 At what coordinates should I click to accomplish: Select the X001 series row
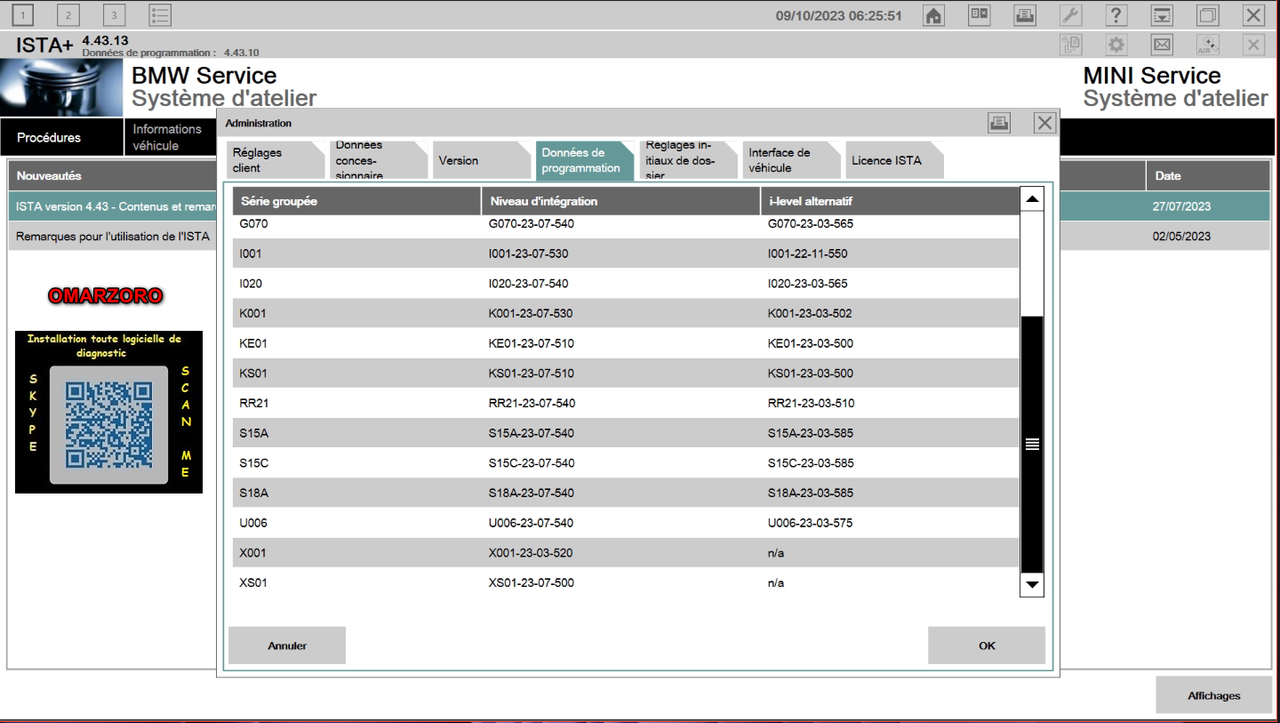click(x=626, y=553)
